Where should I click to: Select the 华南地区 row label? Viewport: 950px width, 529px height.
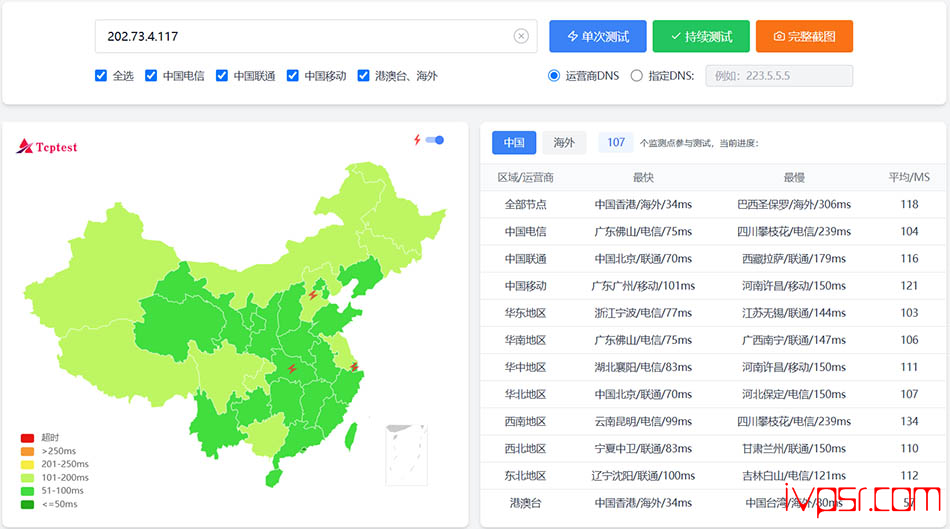point(525,341)
